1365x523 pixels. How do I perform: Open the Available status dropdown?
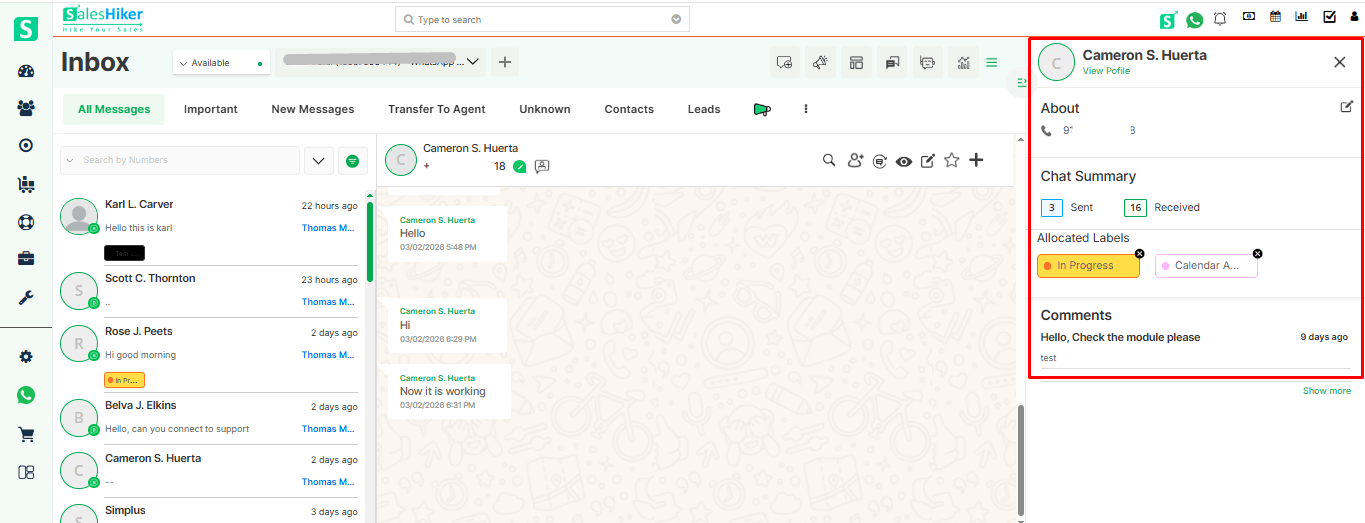click(220, 63)
